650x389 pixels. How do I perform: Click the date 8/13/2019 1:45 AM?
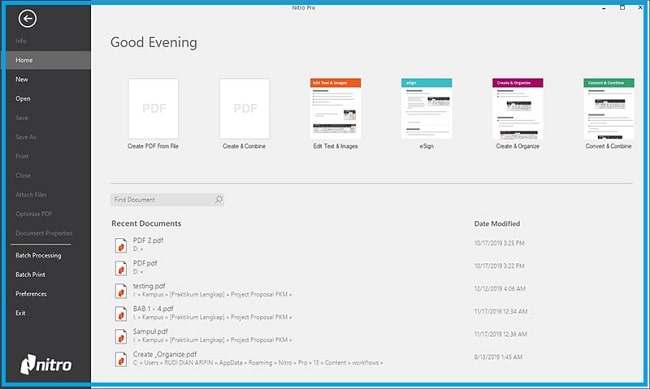(498, 357)
